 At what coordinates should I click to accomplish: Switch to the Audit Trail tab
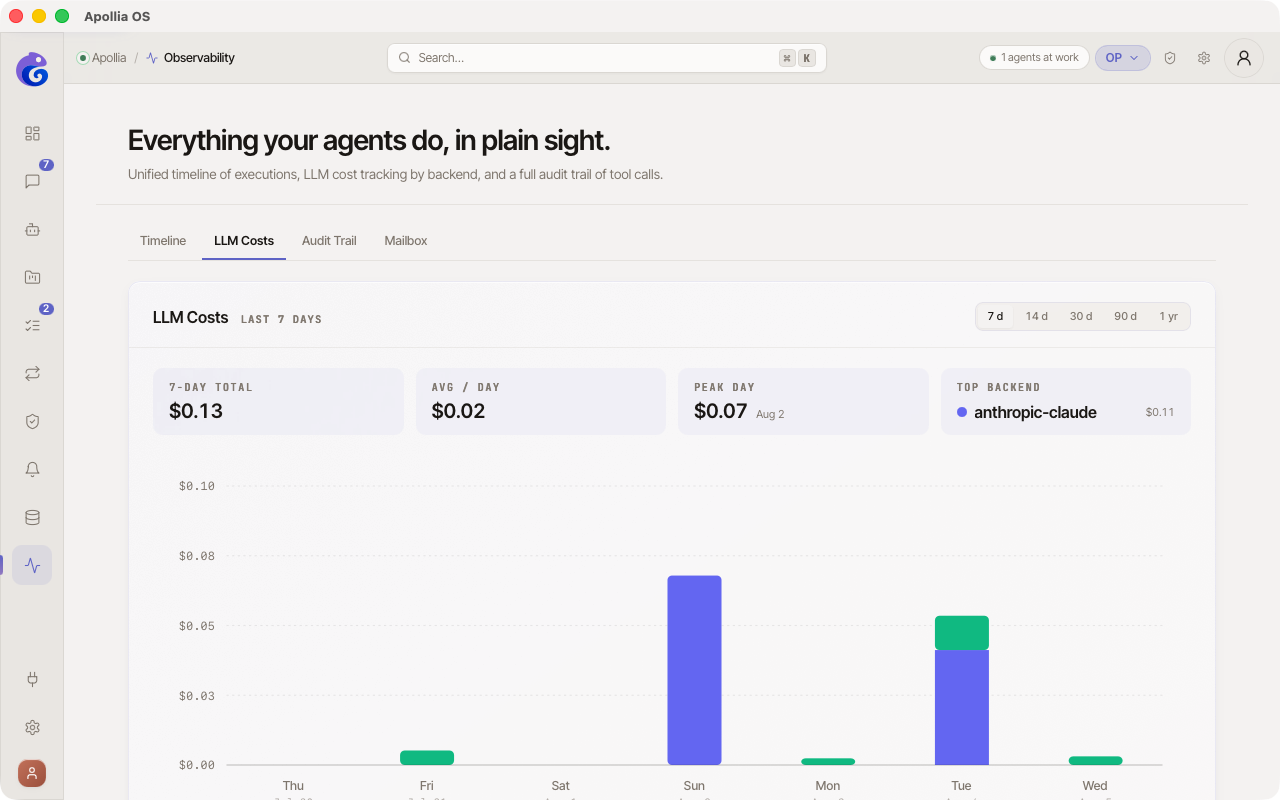329,241
